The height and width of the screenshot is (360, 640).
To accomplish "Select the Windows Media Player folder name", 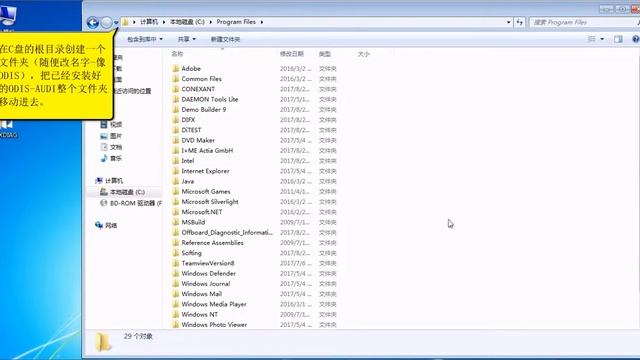I will [x=214, y=304].
